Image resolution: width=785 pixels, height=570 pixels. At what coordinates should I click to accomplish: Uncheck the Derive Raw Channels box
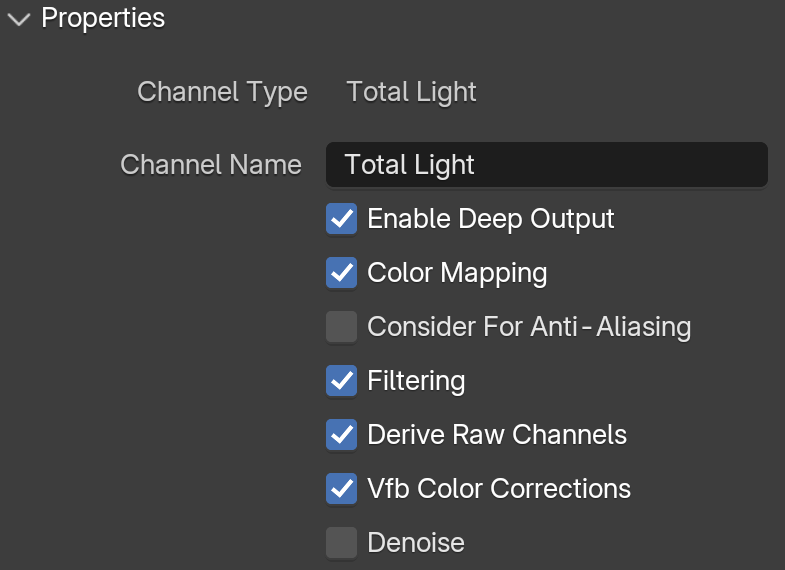coord(341,435)
